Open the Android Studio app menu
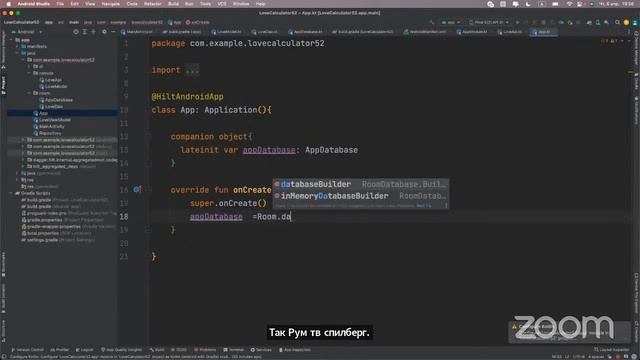640x360 pixels. (x=33, y=4)
